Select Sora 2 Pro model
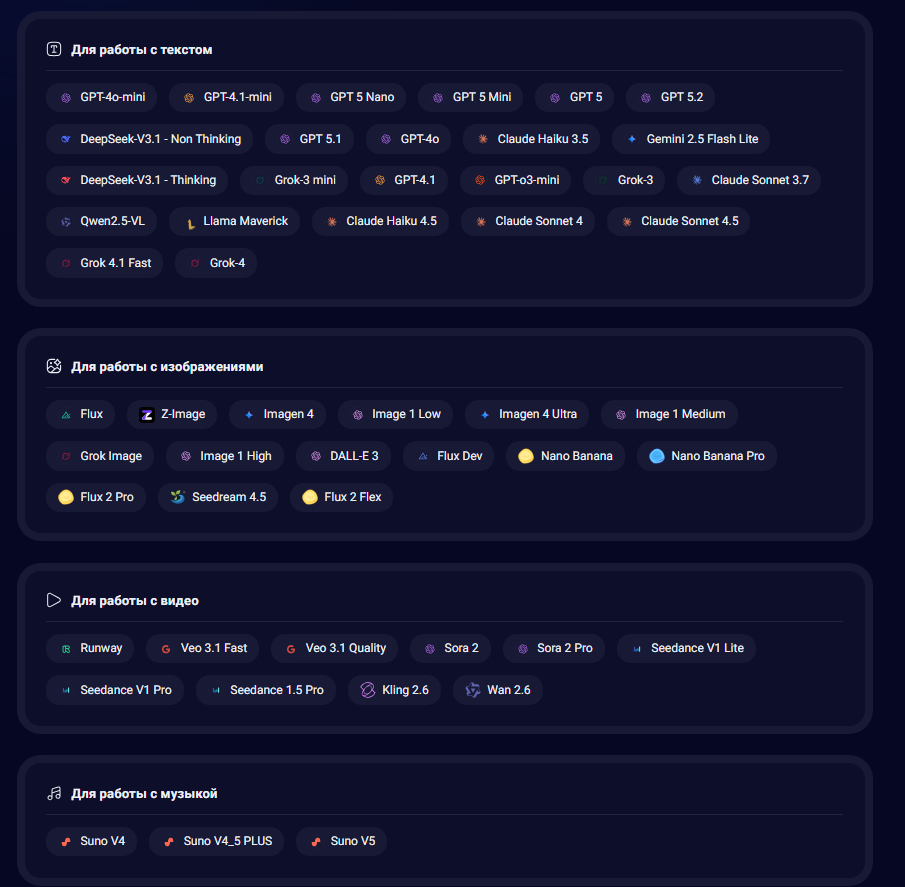 [x=553, y=647]
